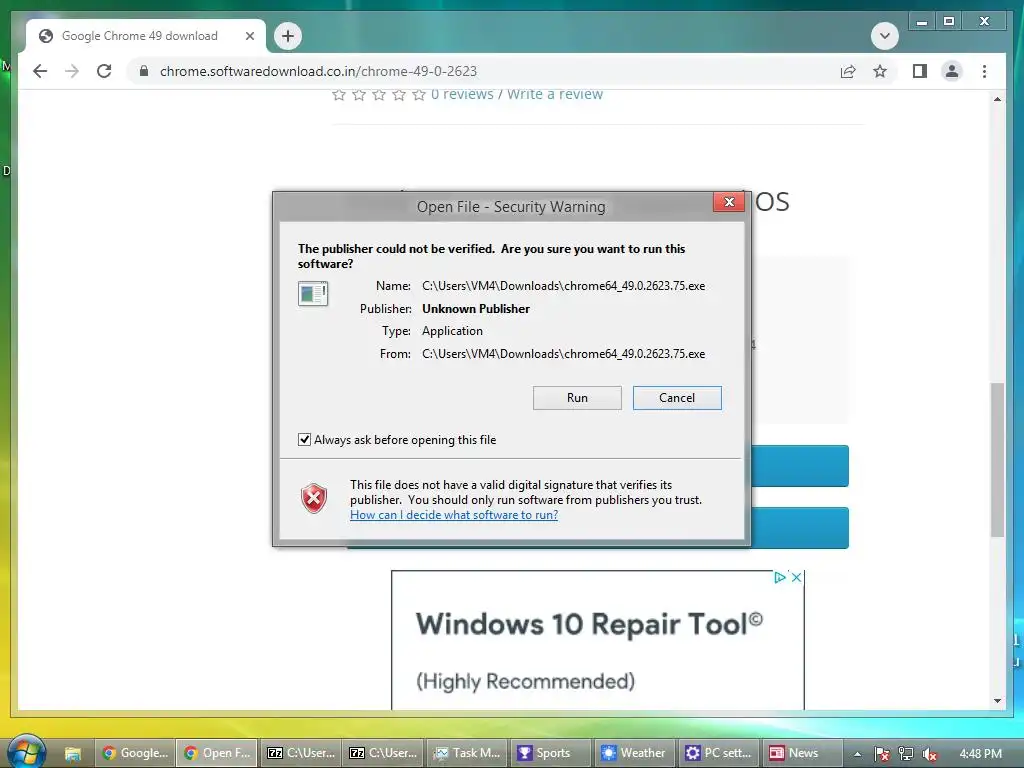Click the fifth rating star

pyautogui.click(x=419, y=95)
